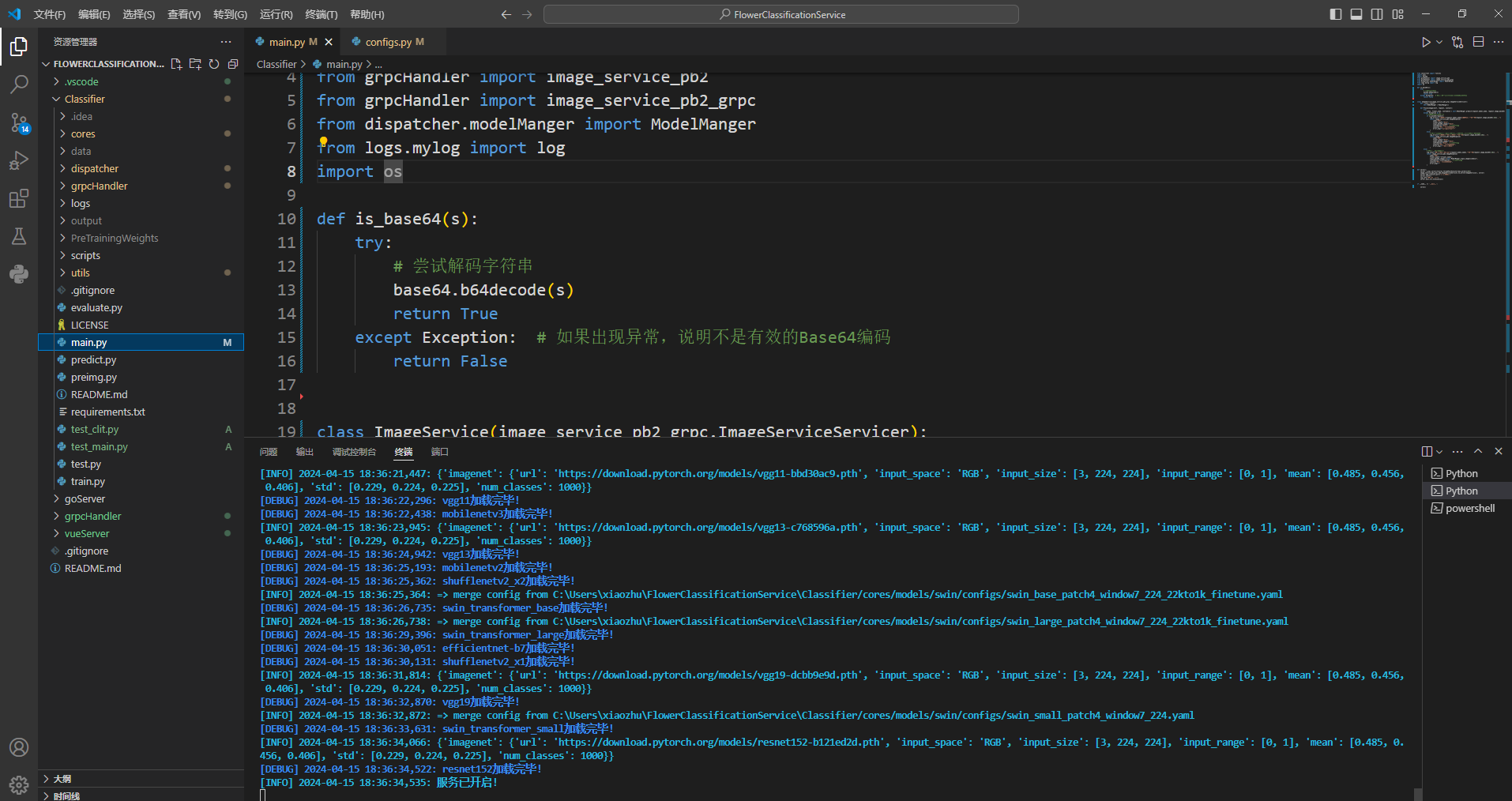This screenshot has height=801, width=1512.
Task: Split terminal icon in panel toolbar
Action: coord(1427,451)
